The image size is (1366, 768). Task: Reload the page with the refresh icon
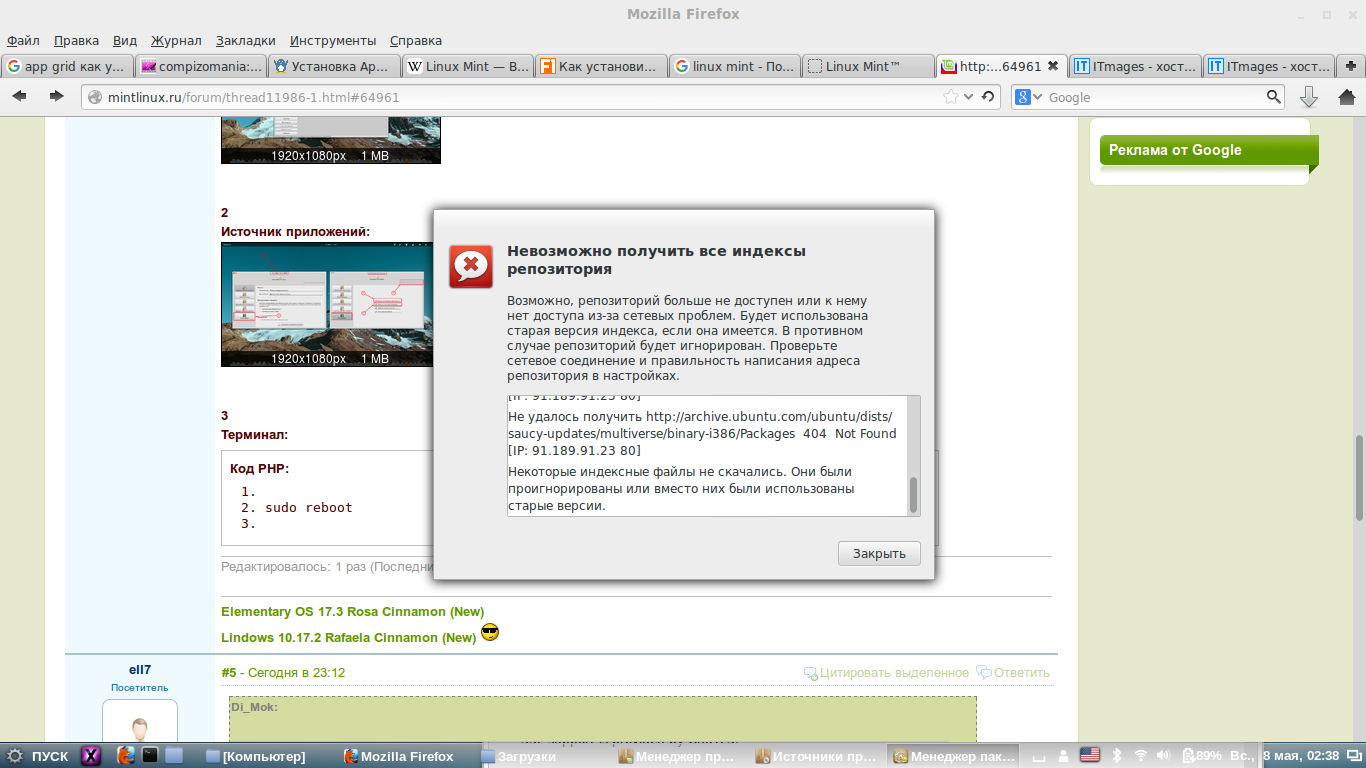[x=988, y=97]
